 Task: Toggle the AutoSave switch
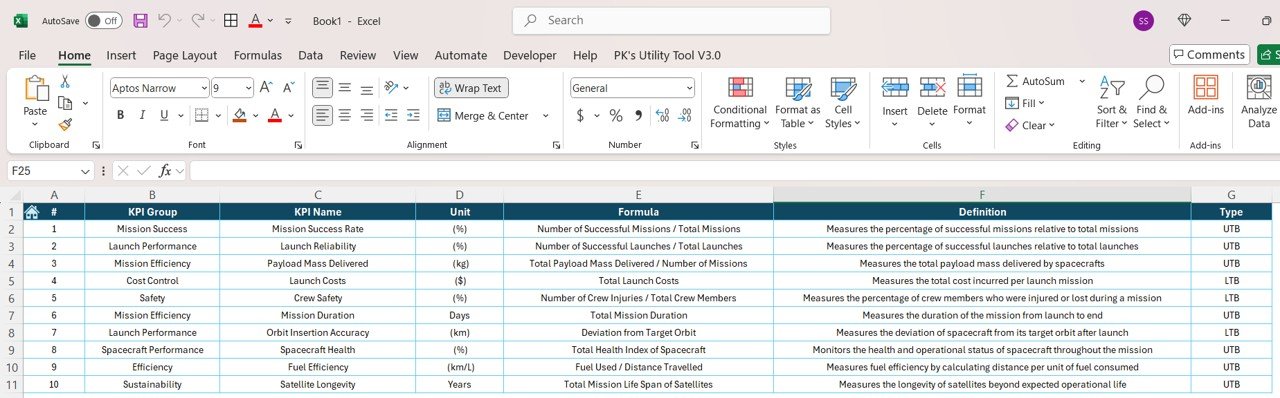pyautogui.click(x=103, y=20)
